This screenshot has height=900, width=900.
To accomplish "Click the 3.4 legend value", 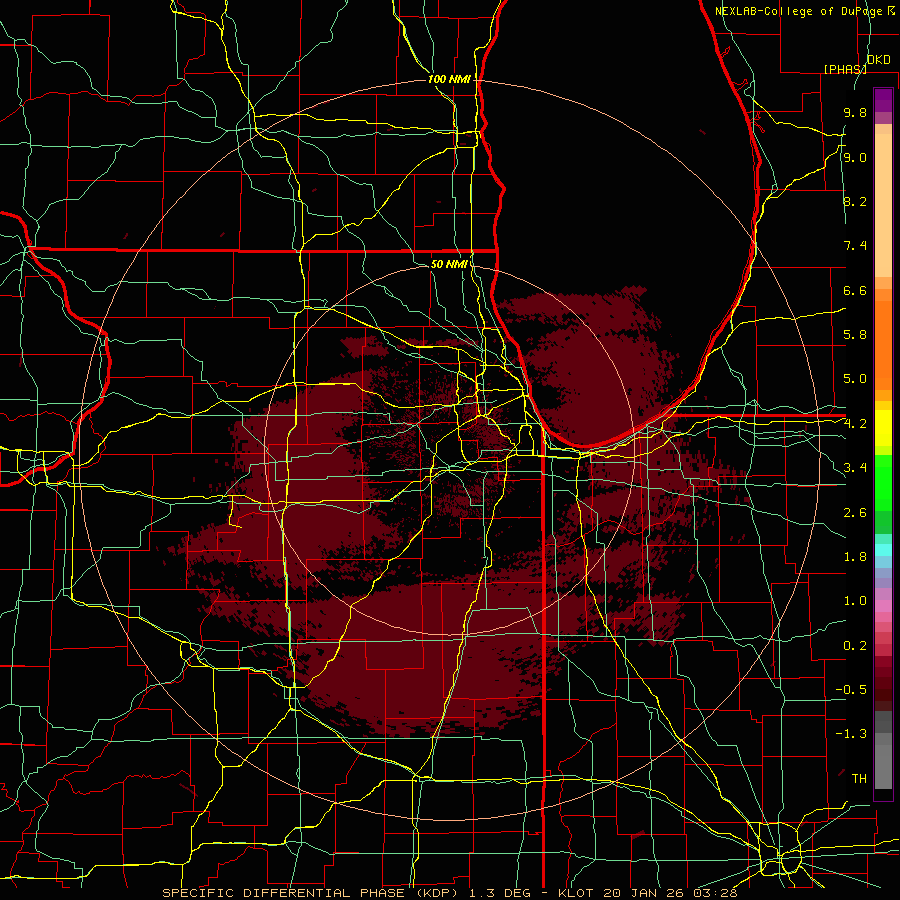I will pos(855,468).
